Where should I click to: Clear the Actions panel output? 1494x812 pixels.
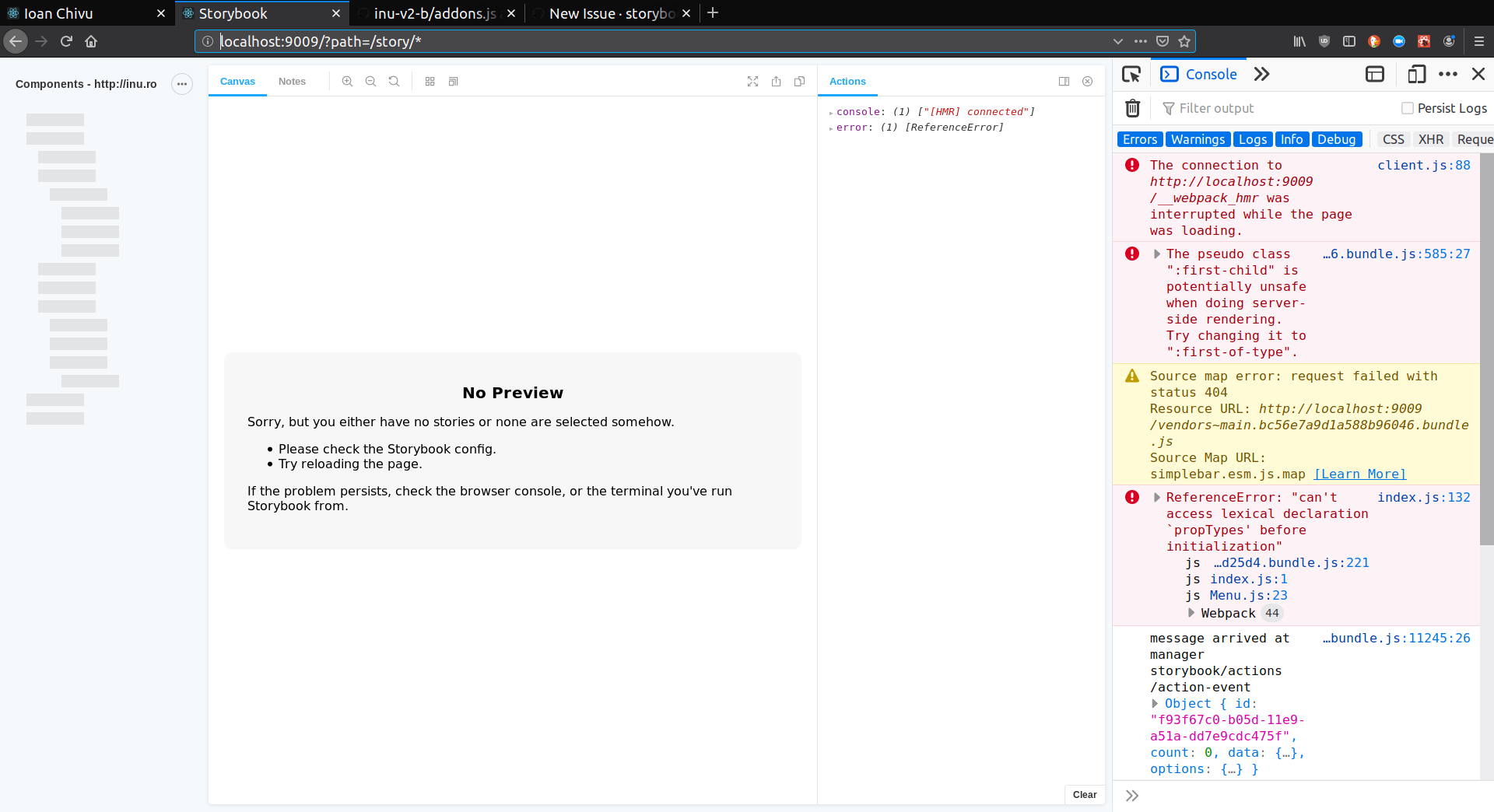1084,795
